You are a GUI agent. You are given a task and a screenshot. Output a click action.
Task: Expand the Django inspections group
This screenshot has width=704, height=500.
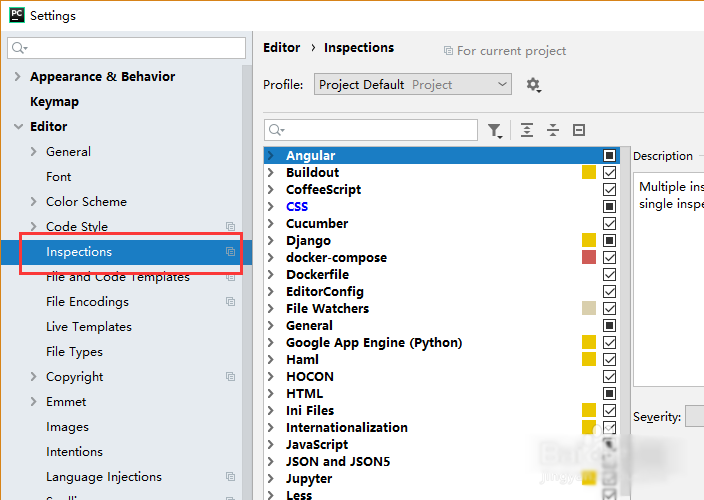pyautogui.click(x=271, y=241)
